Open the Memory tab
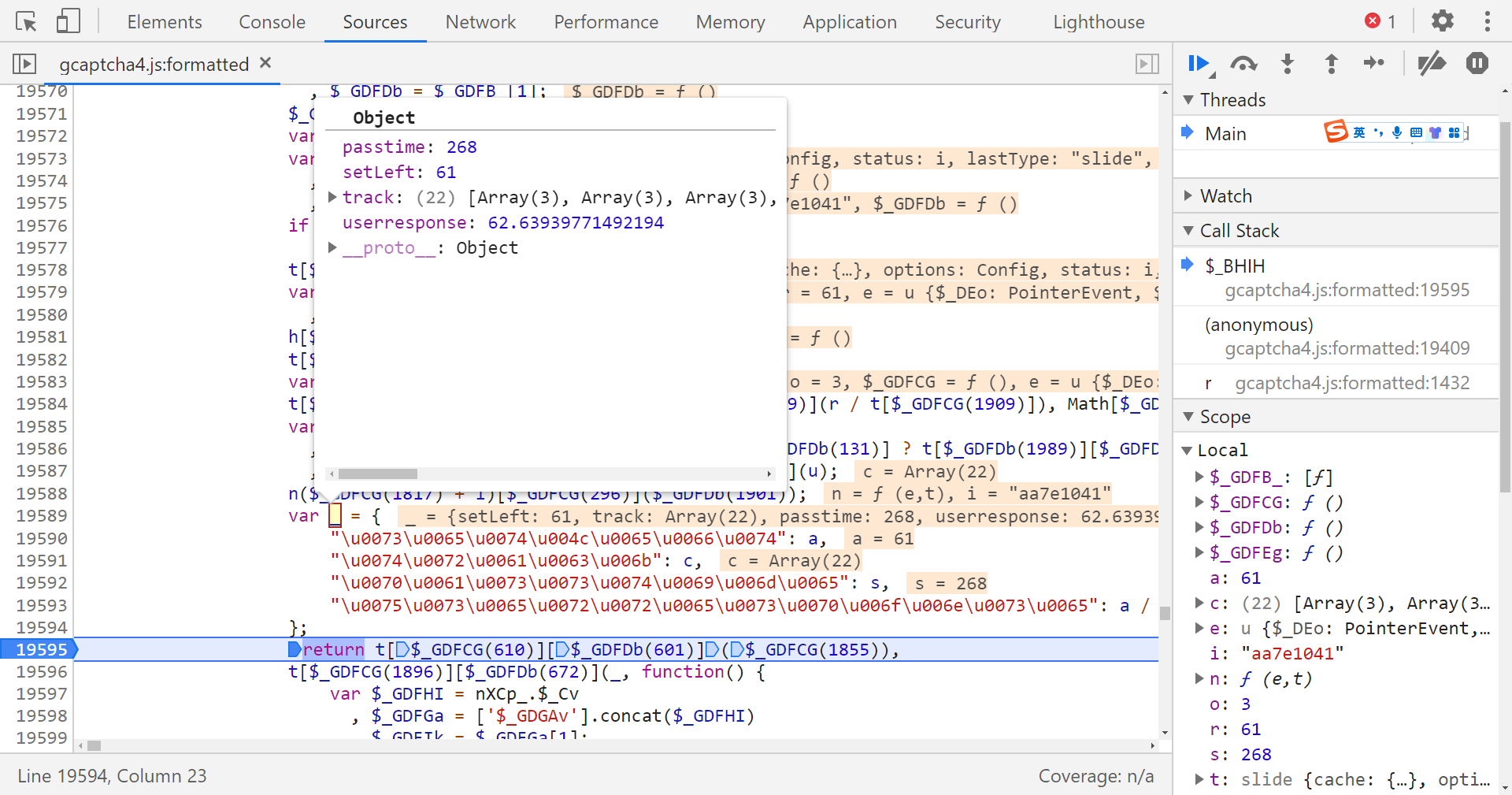Viewport: 1512px width, 795px height. (x=730, y=22)
